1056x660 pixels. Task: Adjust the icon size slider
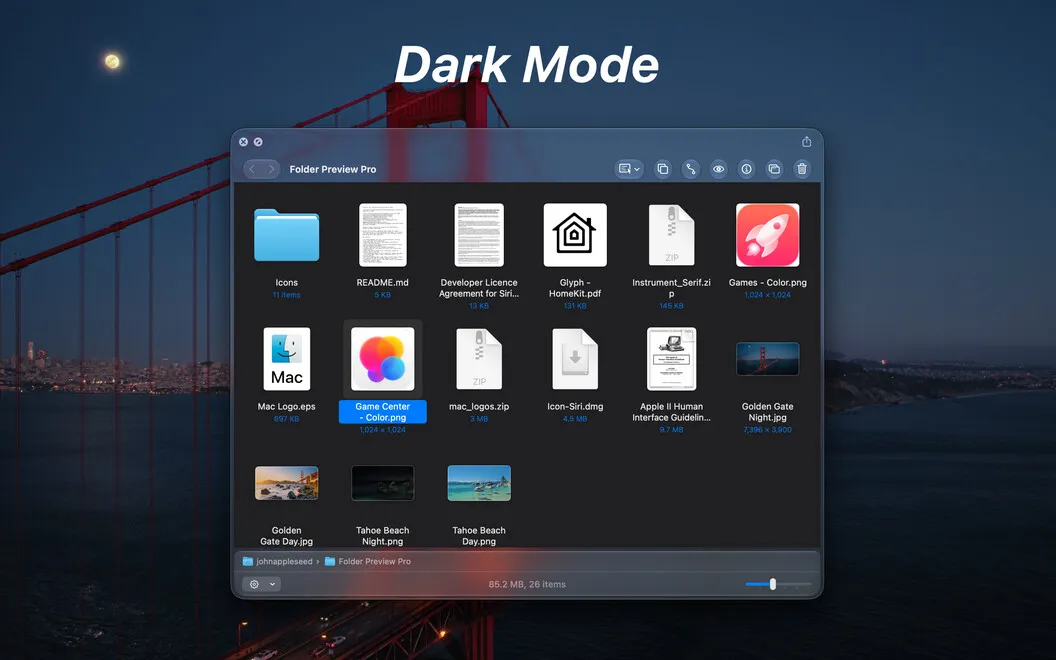[772, 584]
